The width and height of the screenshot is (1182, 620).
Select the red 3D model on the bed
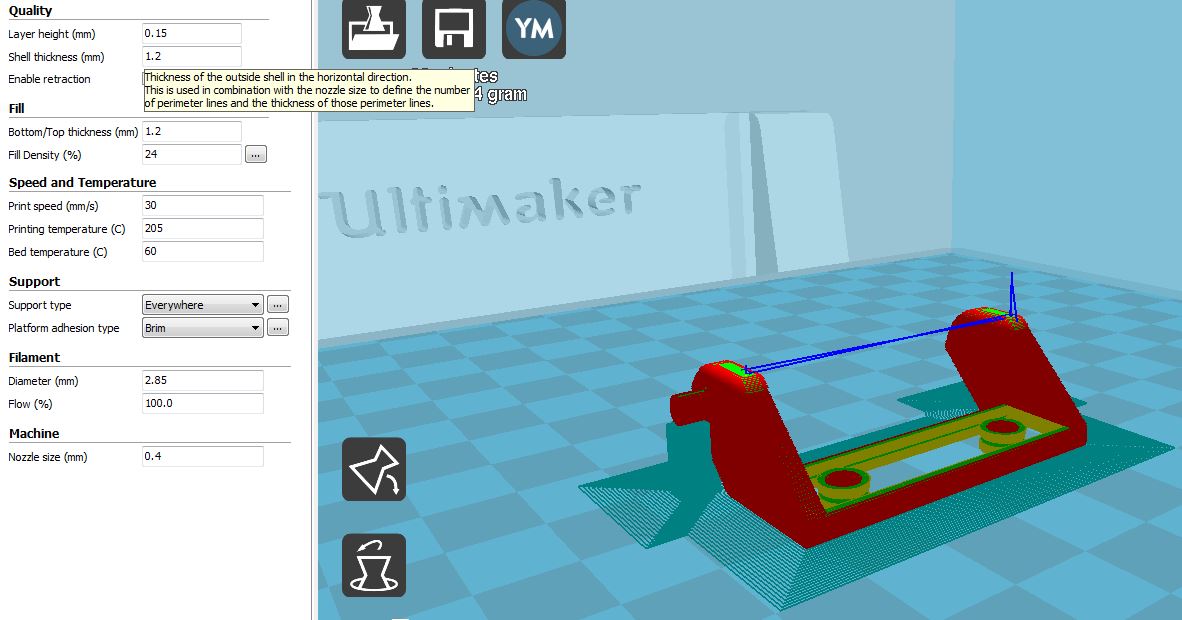[760, 440]
